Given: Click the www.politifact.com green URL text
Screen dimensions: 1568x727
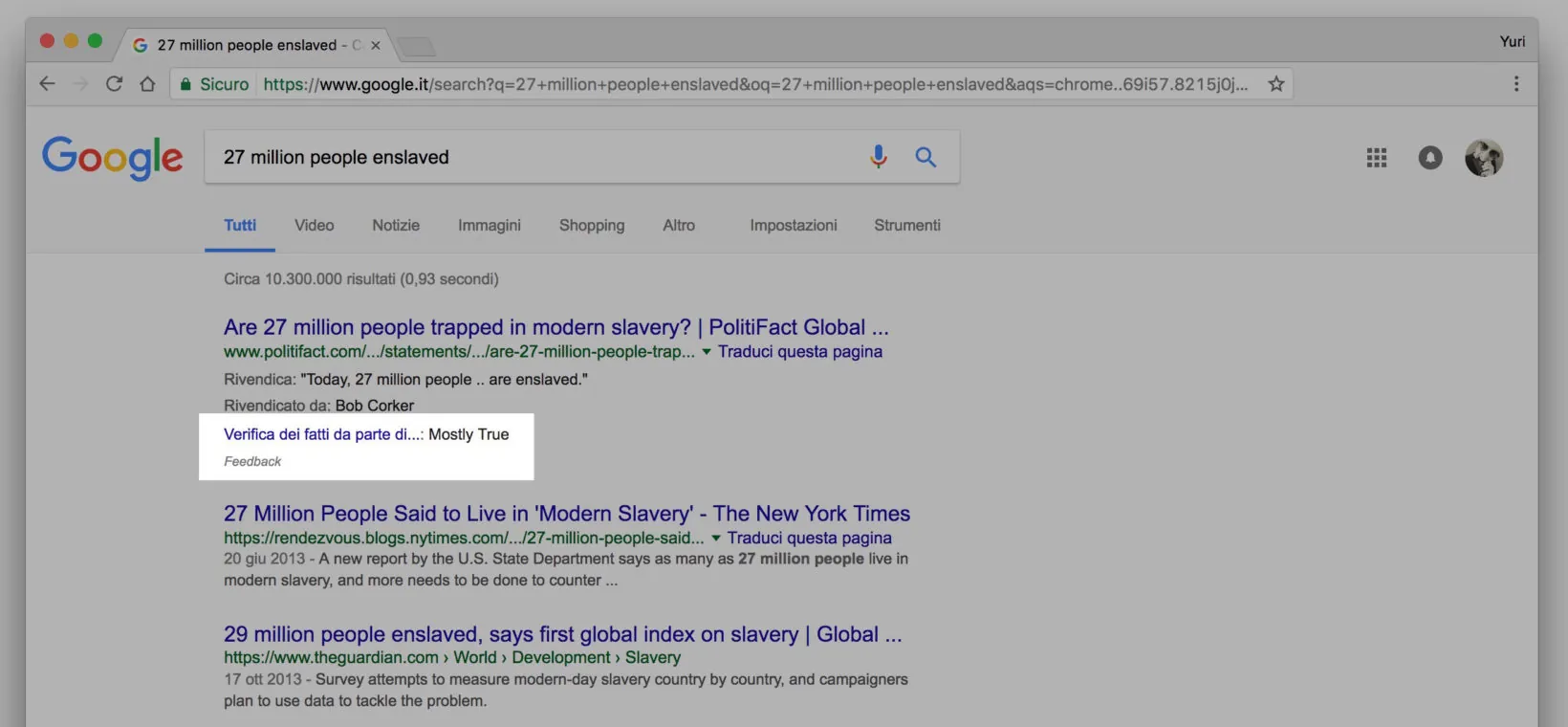Looking at the screenshot, I should 460,352.
